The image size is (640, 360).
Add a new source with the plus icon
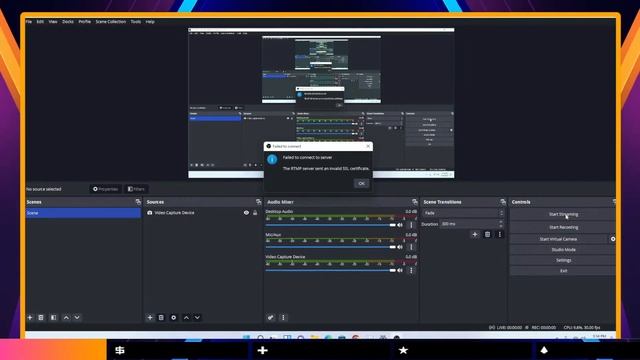coord(150,317)
